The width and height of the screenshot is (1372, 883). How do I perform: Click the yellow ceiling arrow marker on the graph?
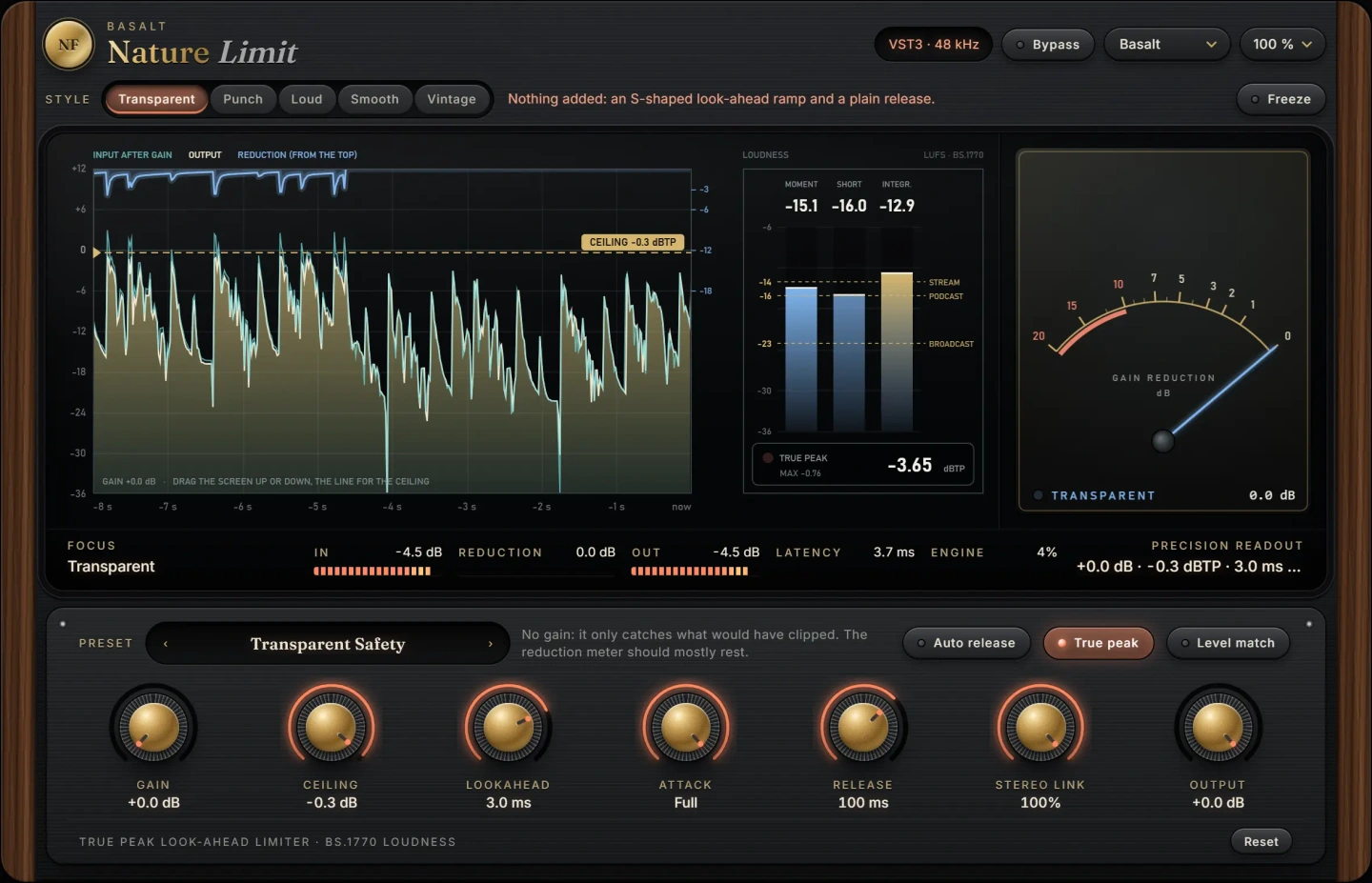pyautogui.click(x=96, y=252)
